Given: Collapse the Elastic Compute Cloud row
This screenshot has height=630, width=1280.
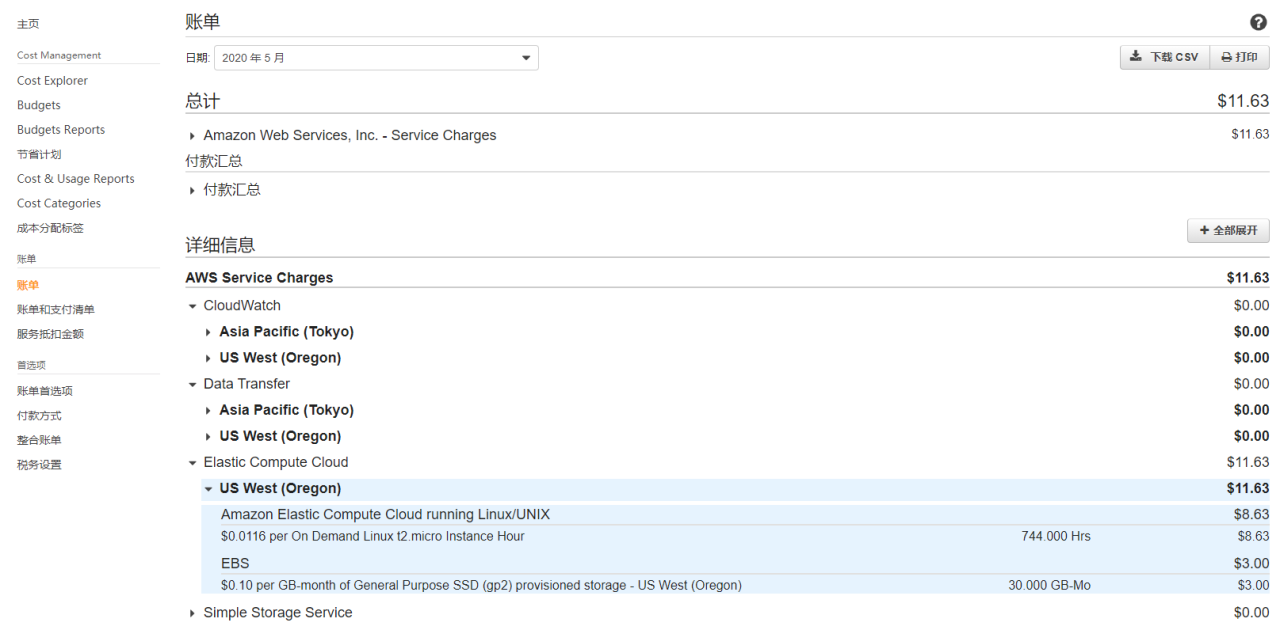Looking at the screenshot, I should (192, 462).
